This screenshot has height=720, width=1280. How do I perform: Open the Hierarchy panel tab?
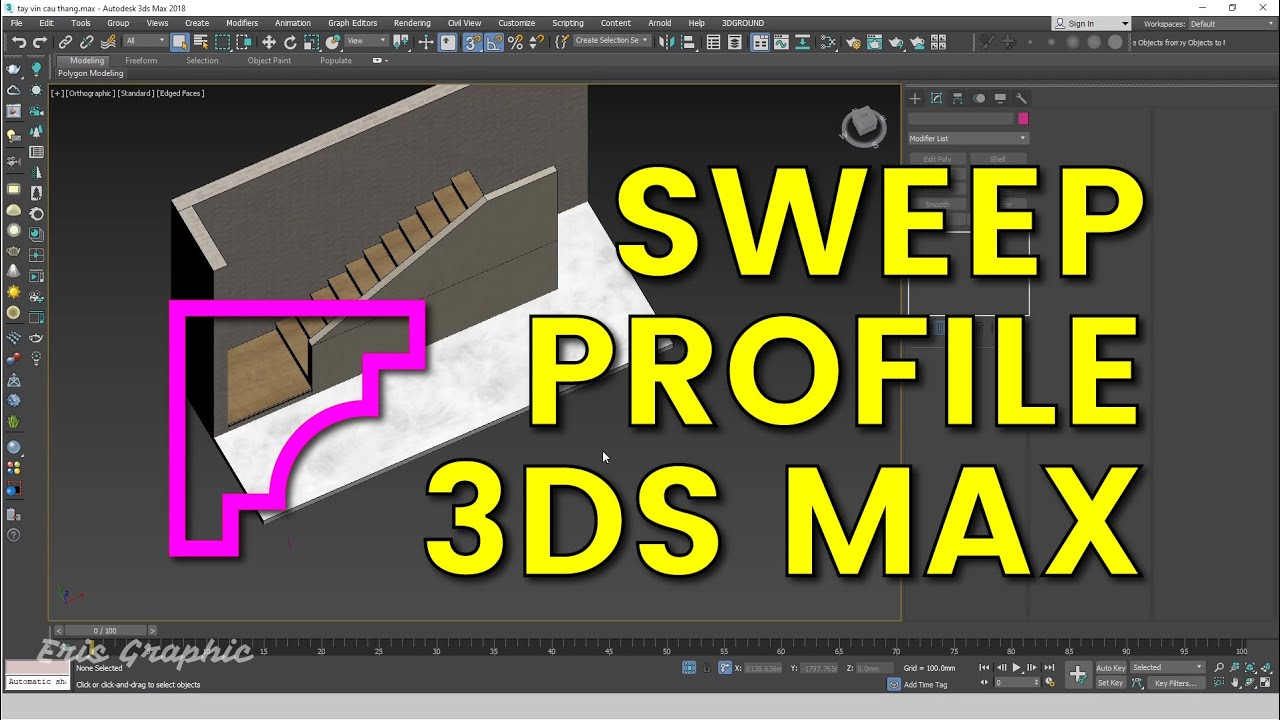pyautogui.click(x=958, y=98)
